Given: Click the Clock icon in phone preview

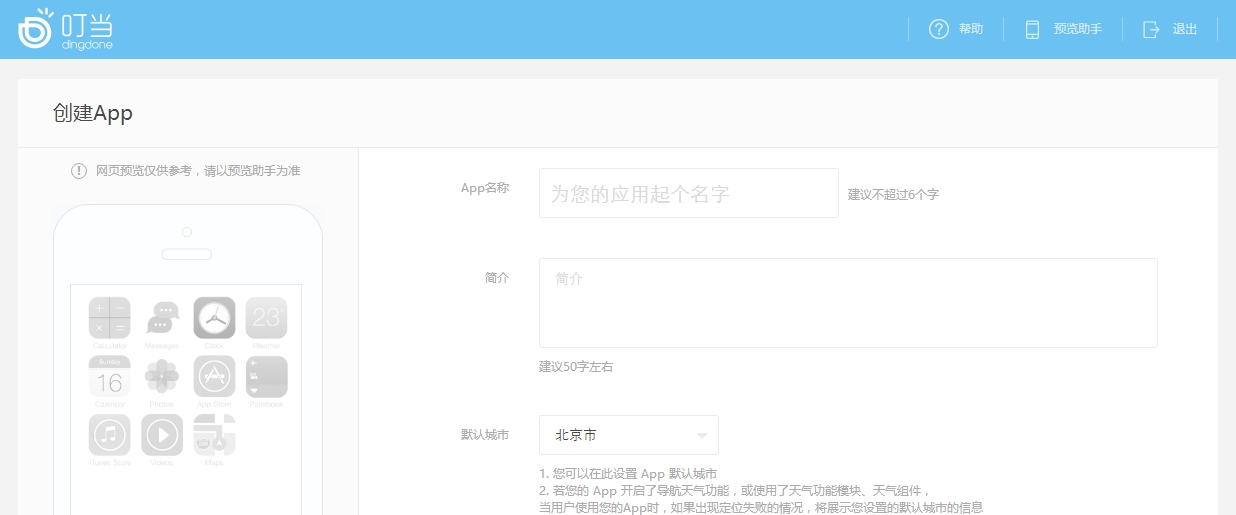Looking at the screenshot, I should (x=214, y=318).
